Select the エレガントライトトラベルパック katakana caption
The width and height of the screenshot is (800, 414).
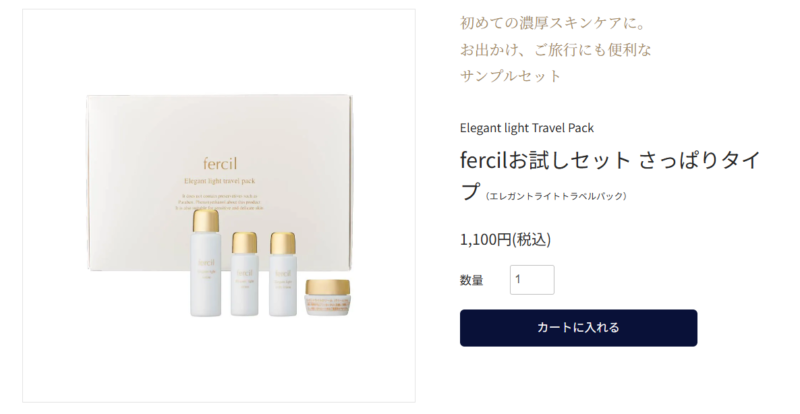tap(556, 196)
